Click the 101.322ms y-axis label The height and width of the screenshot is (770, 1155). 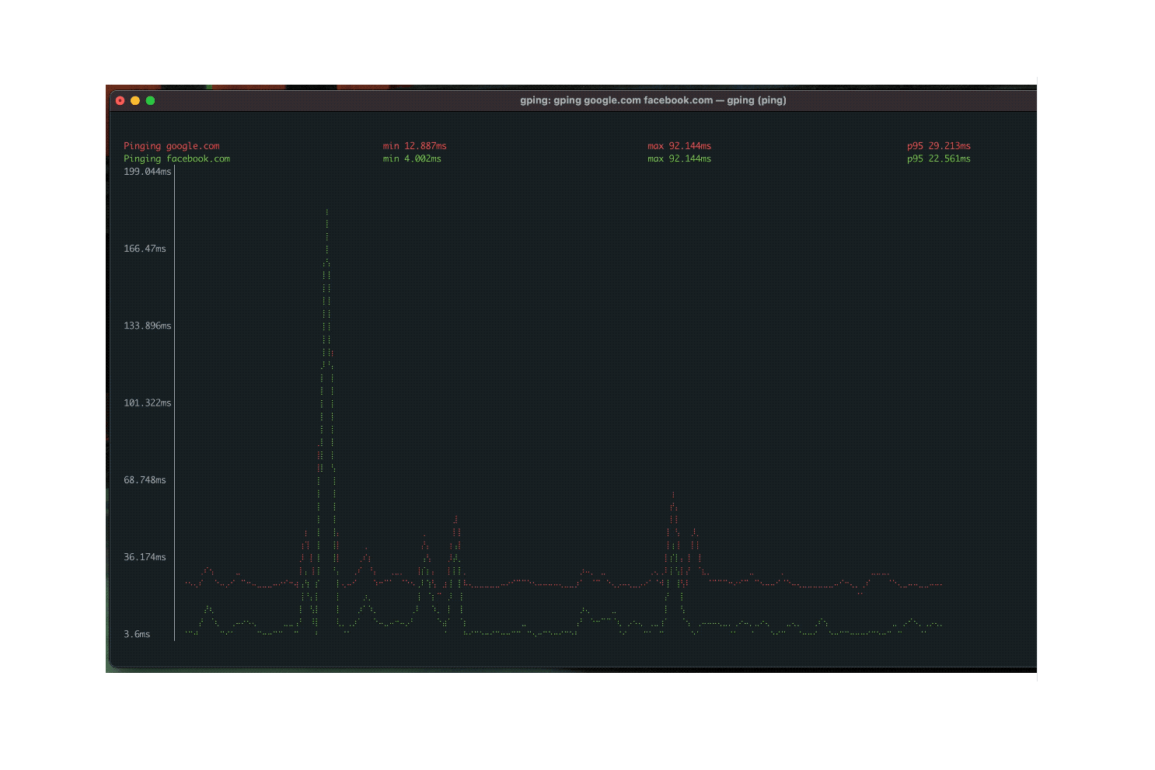[x=147, y=403]
